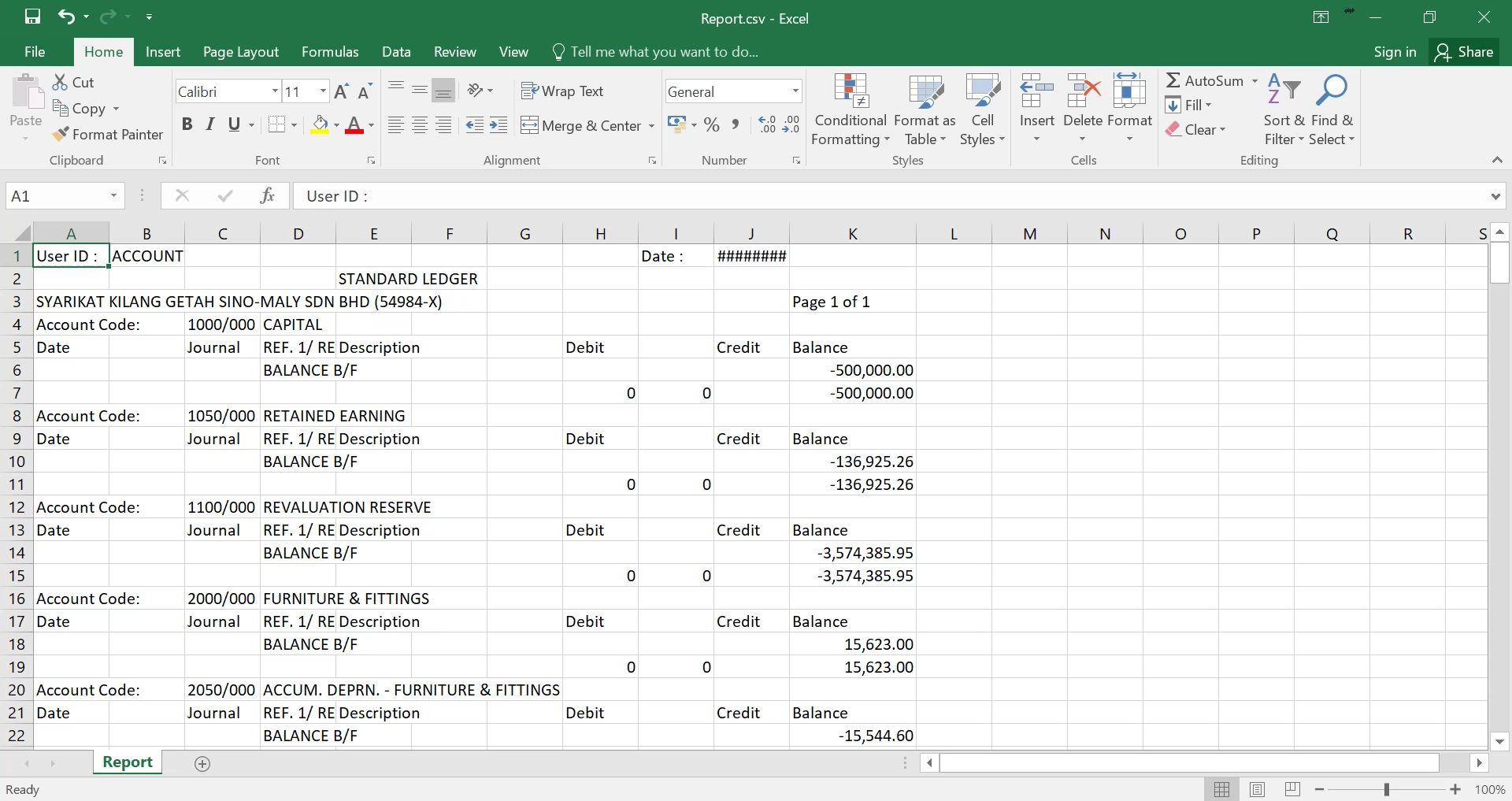This screenshot has height=801, width=1512.
Task: Toggle Bold formatting
Action: [x=187, y=124]
